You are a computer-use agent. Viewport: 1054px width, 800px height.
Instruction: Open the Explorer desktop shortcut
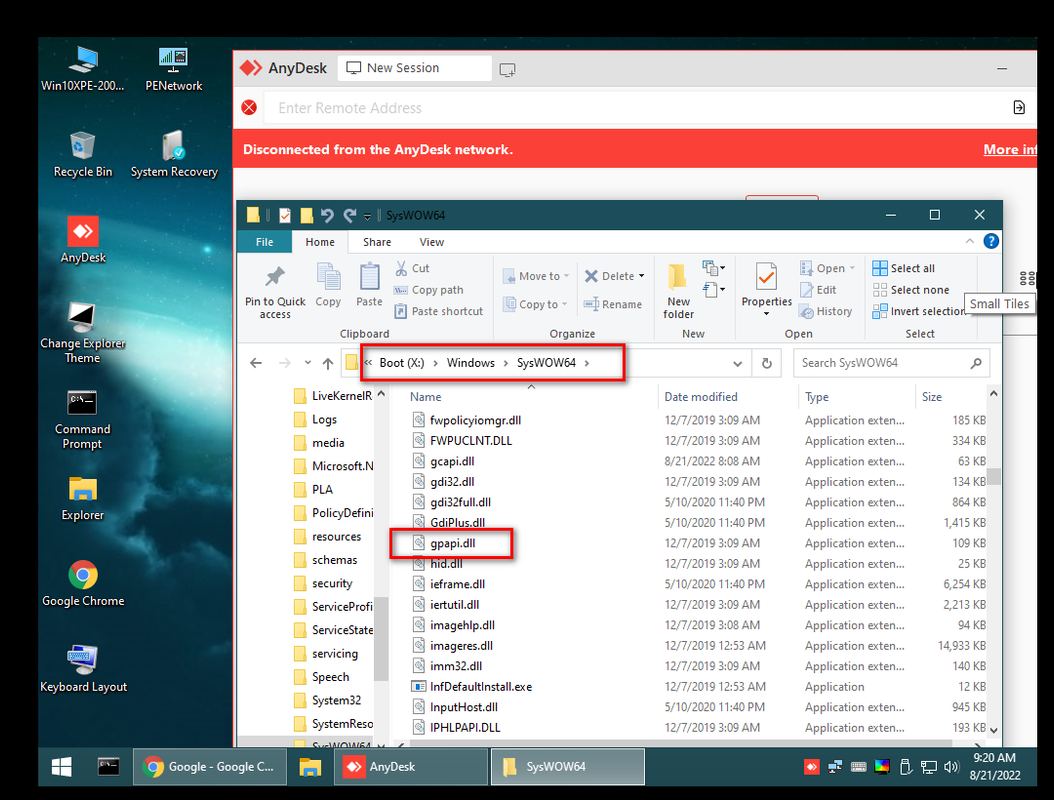pos(83,499)
